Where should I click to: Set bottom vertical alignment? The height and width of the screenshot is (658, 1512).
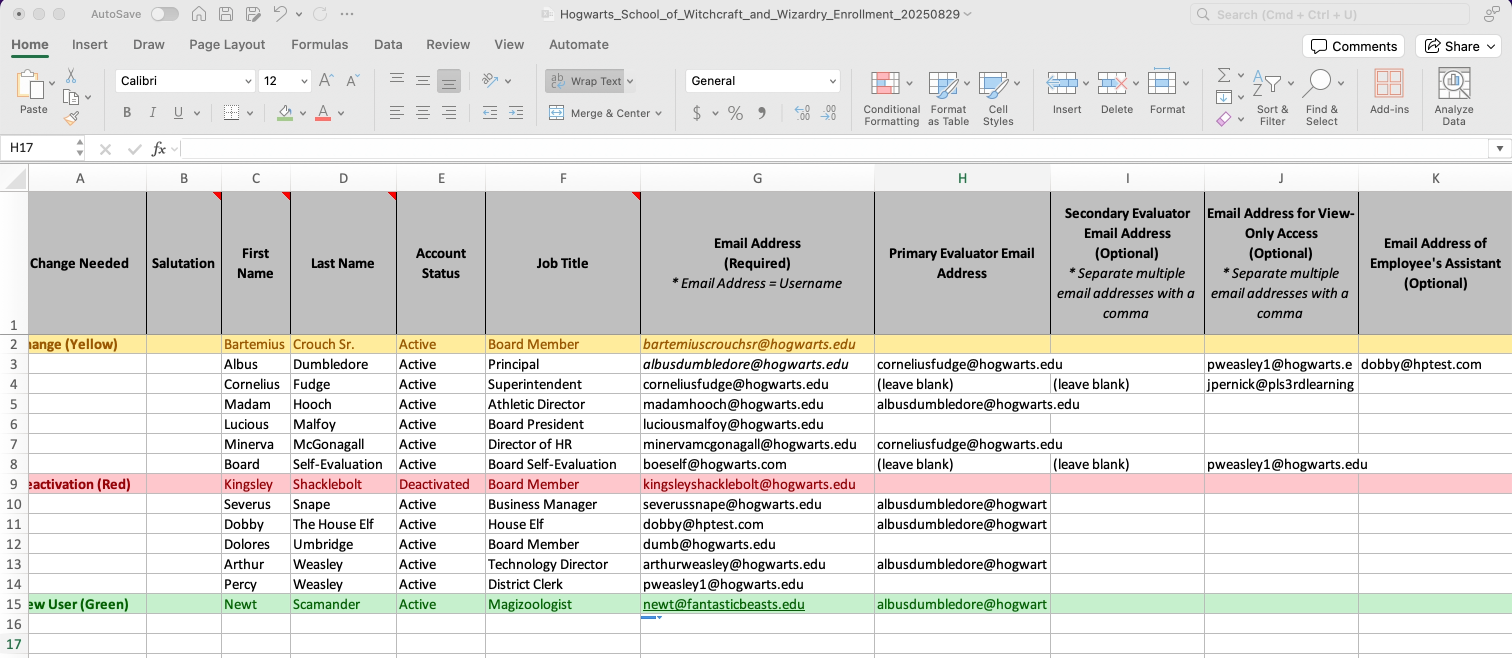(x=449, y=81)
